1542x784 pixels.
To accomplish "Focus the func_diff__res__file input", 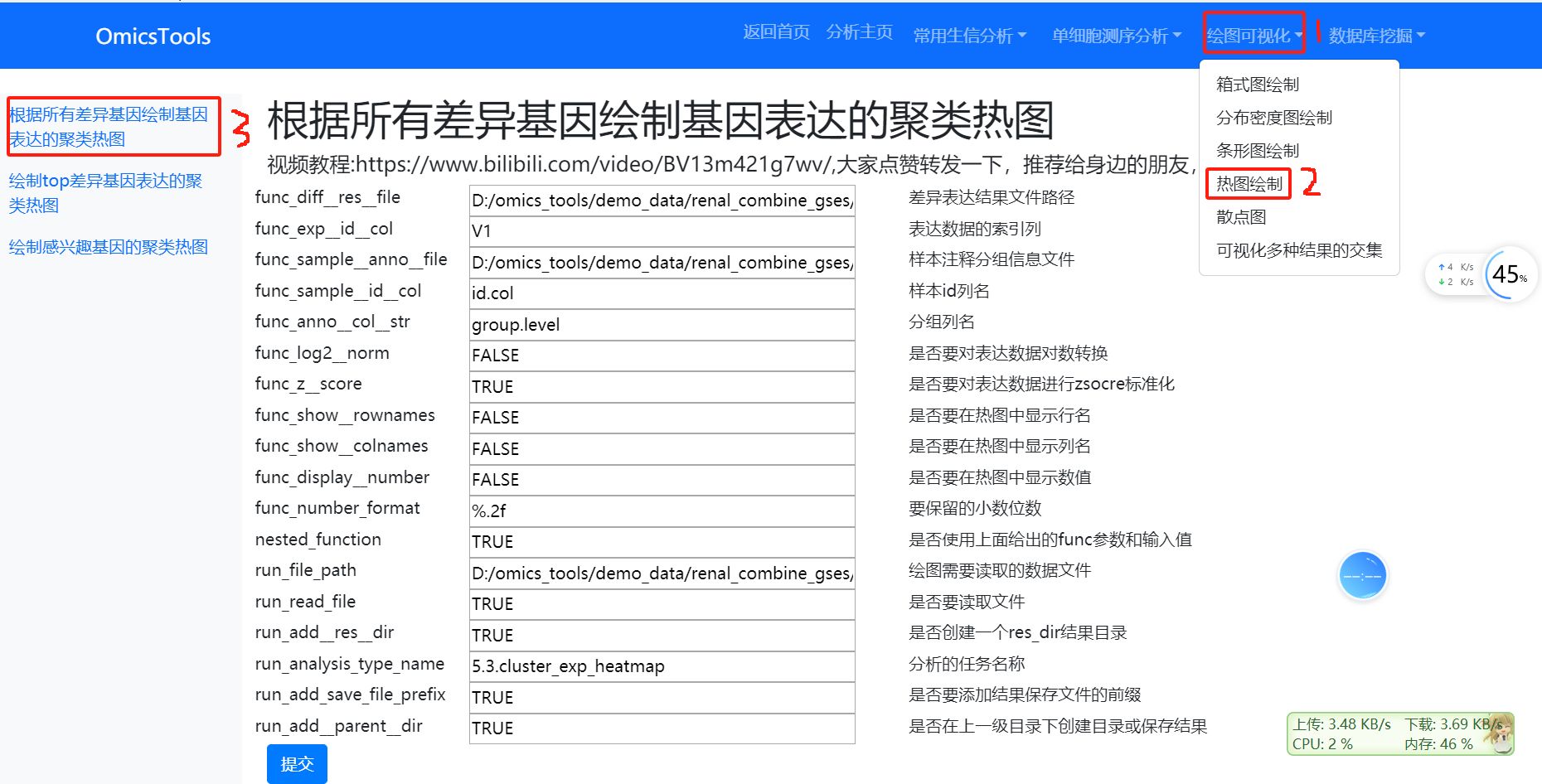I will (x=662, y=201).
